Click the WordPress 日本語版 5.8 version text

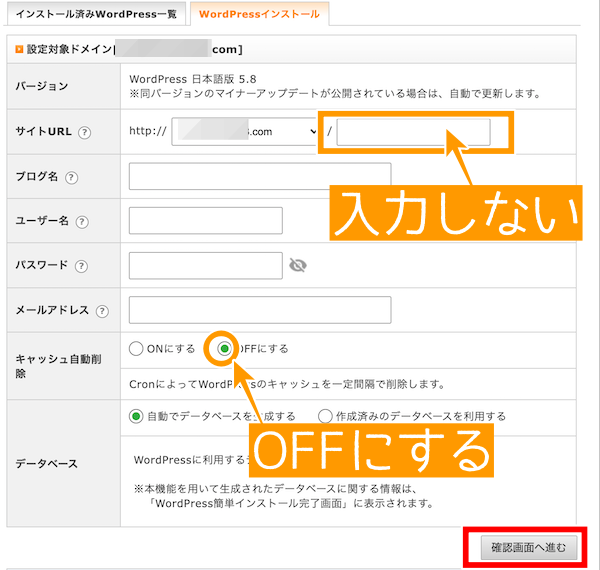[x=192, y=79]
